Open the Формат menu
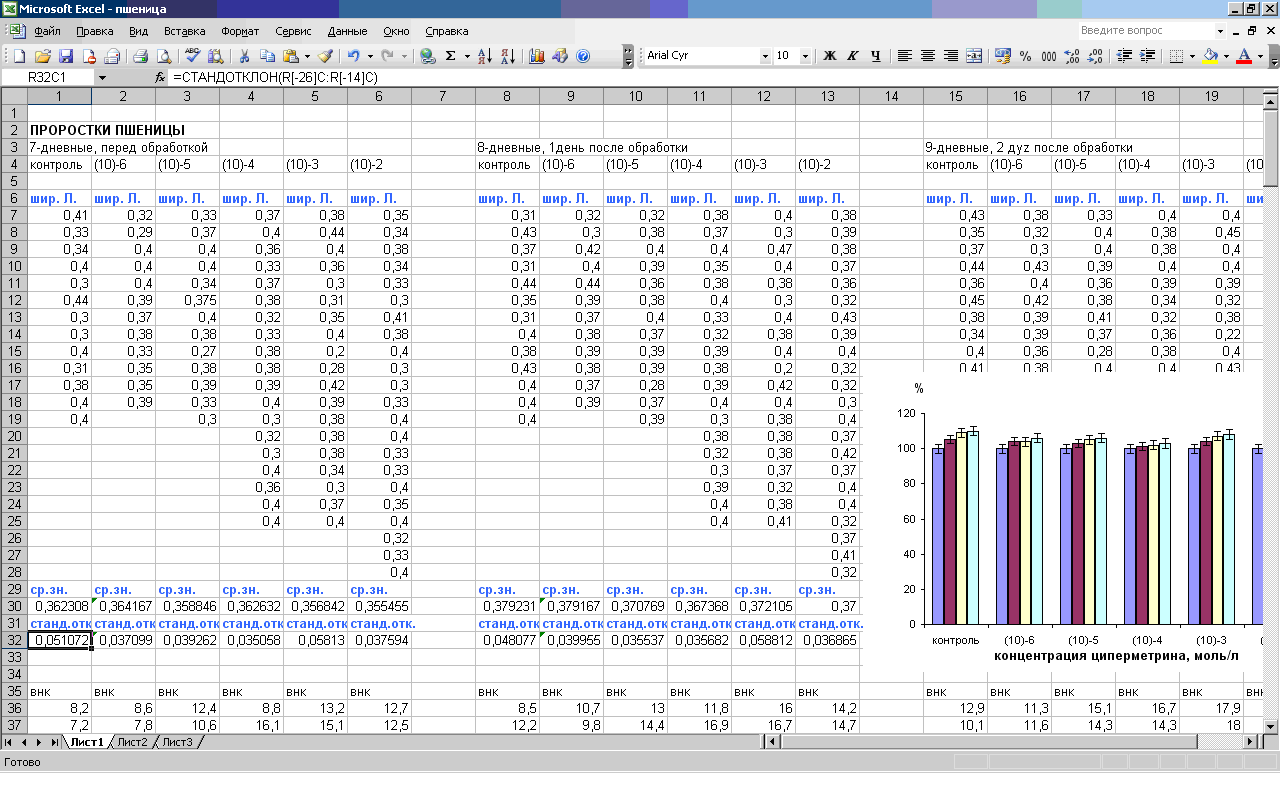 pos(240,31)
